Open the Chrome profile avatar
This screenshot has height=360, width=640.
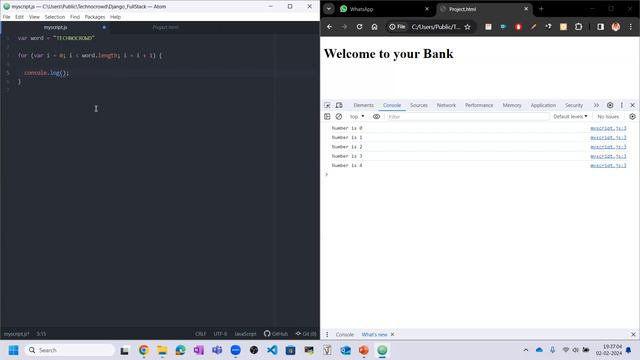pos(616,27)
